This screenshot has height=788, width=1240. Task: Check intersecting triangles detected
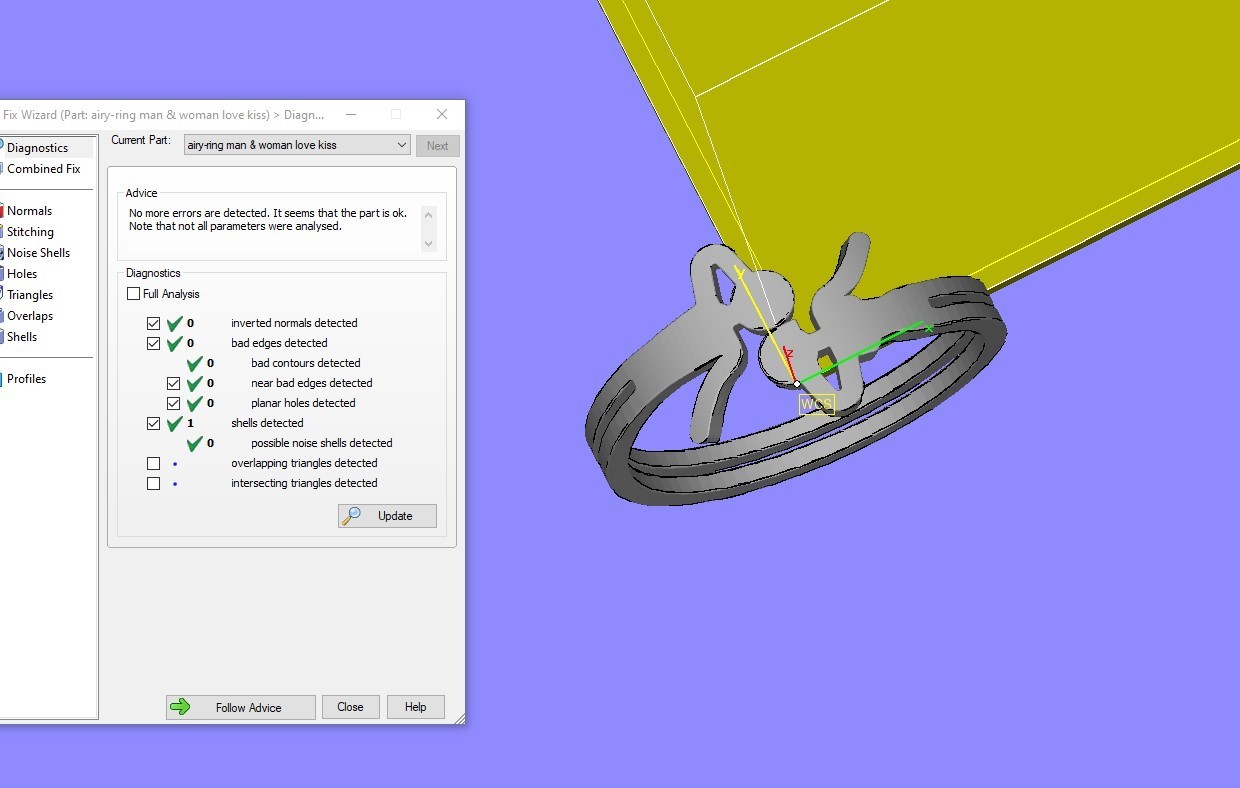click(154, 483)
